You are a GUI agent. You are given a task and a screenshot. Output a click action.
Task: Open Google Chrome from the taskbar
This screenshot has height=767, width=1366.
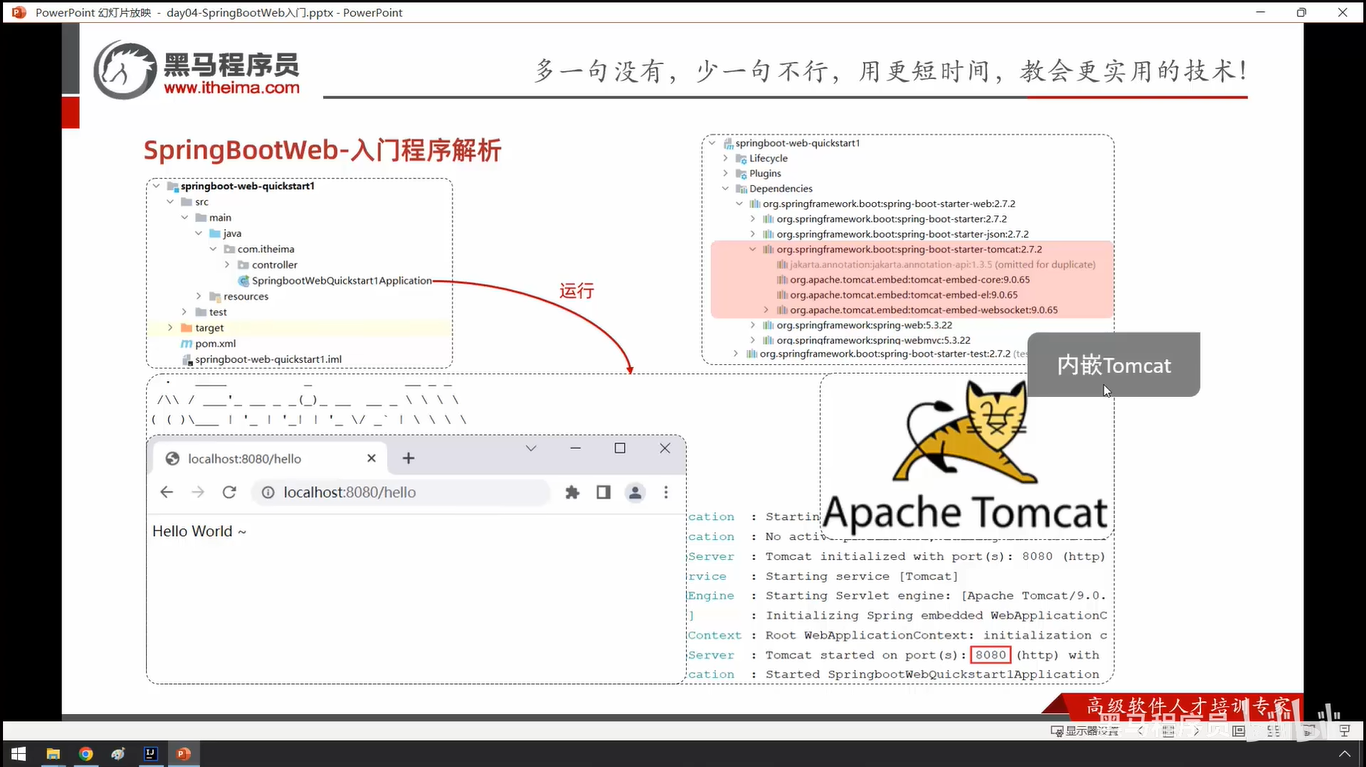coord(86,754)
